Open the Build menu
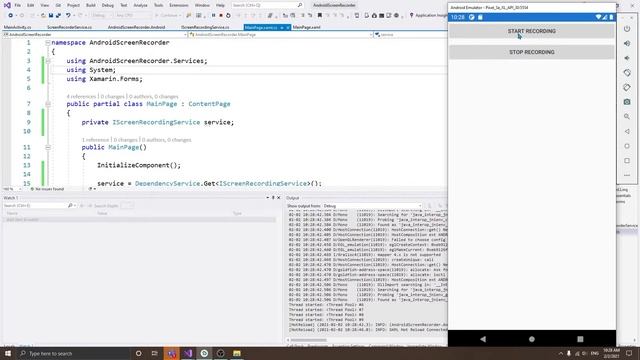The height and width of the screenshot is (360, 640). [x=91, y=5]
